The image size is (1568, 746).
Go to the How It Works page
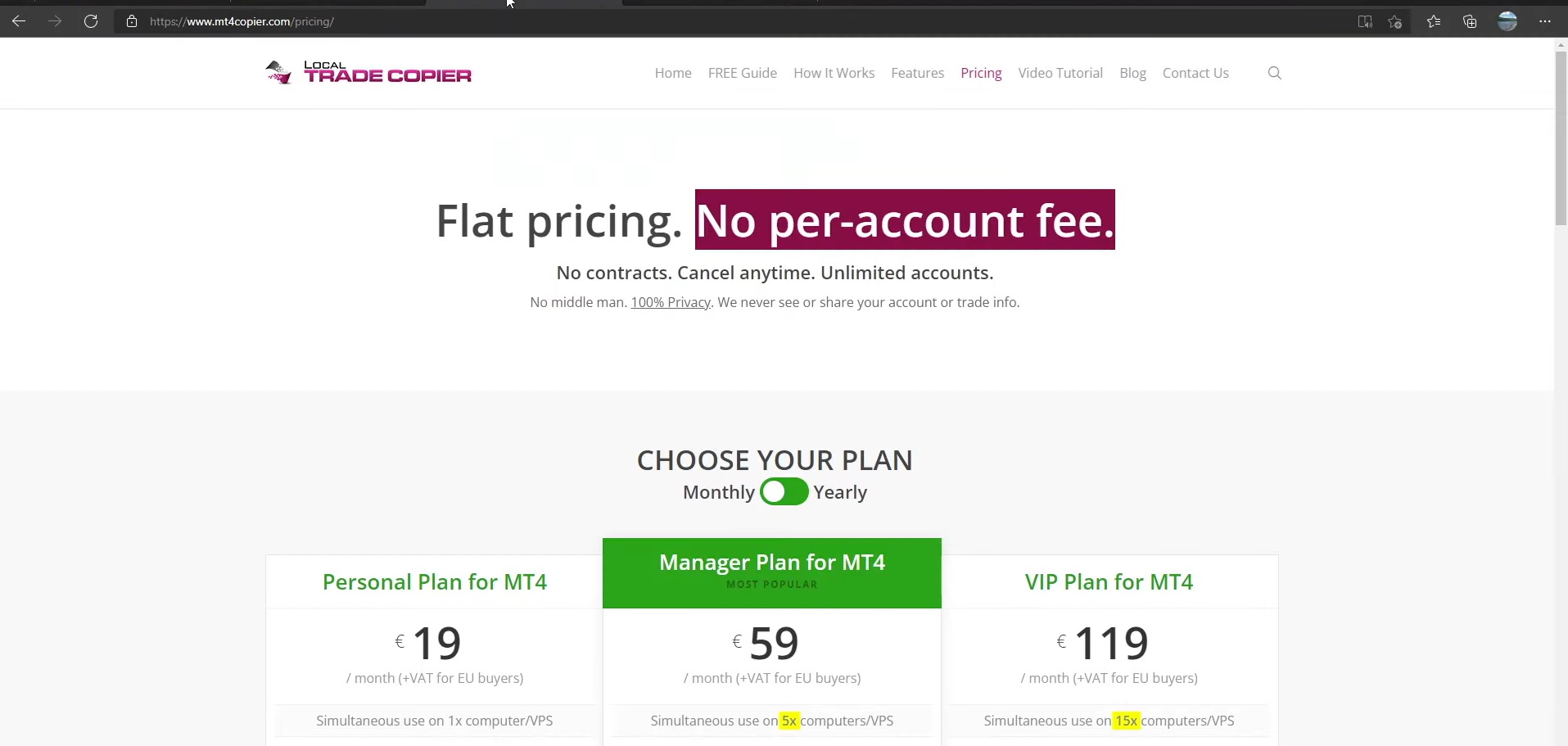834,73
